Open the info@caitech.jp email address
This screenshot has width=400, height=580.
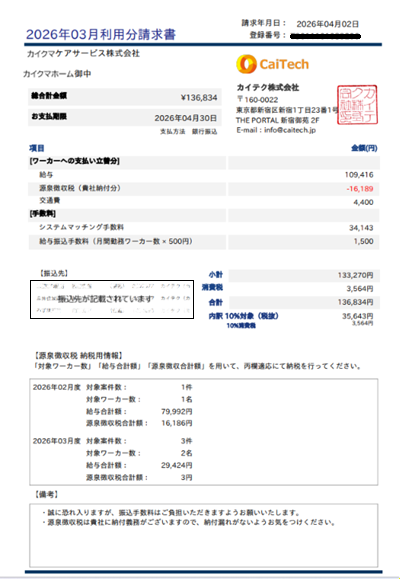point(290,130)
